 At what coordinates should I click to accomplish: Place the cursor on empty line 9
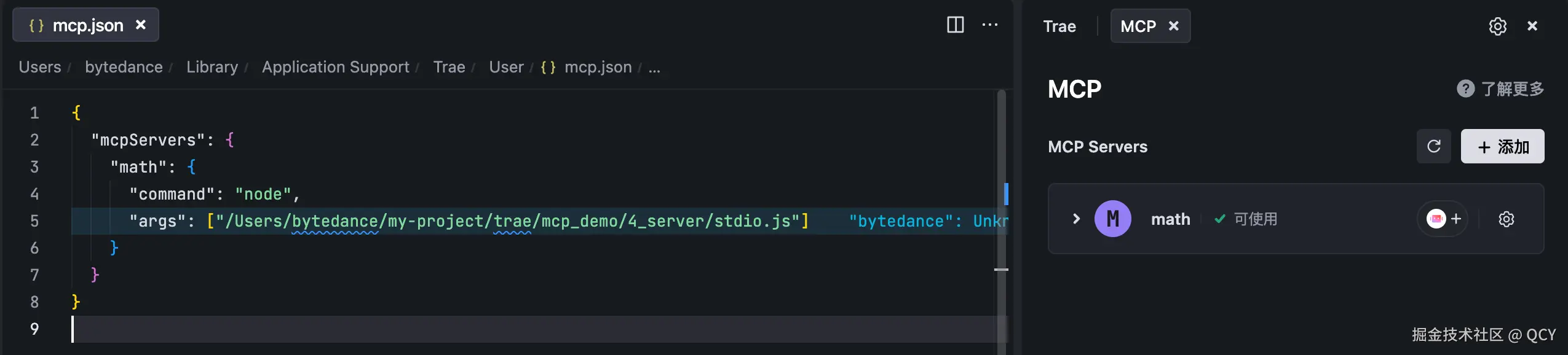click(369, 329)
